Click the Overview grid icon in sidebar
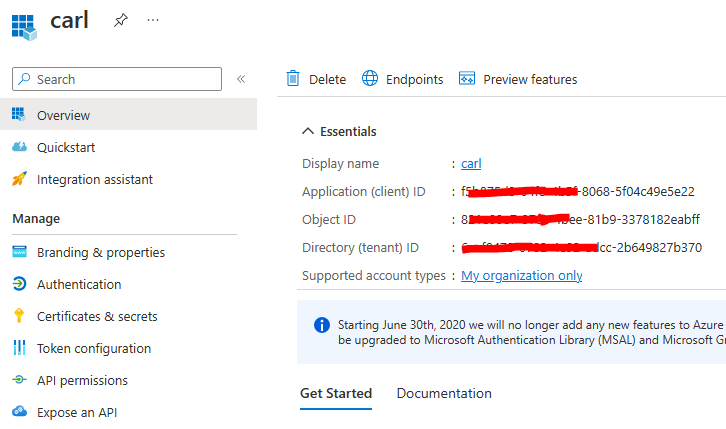 (x=19, y=114)
